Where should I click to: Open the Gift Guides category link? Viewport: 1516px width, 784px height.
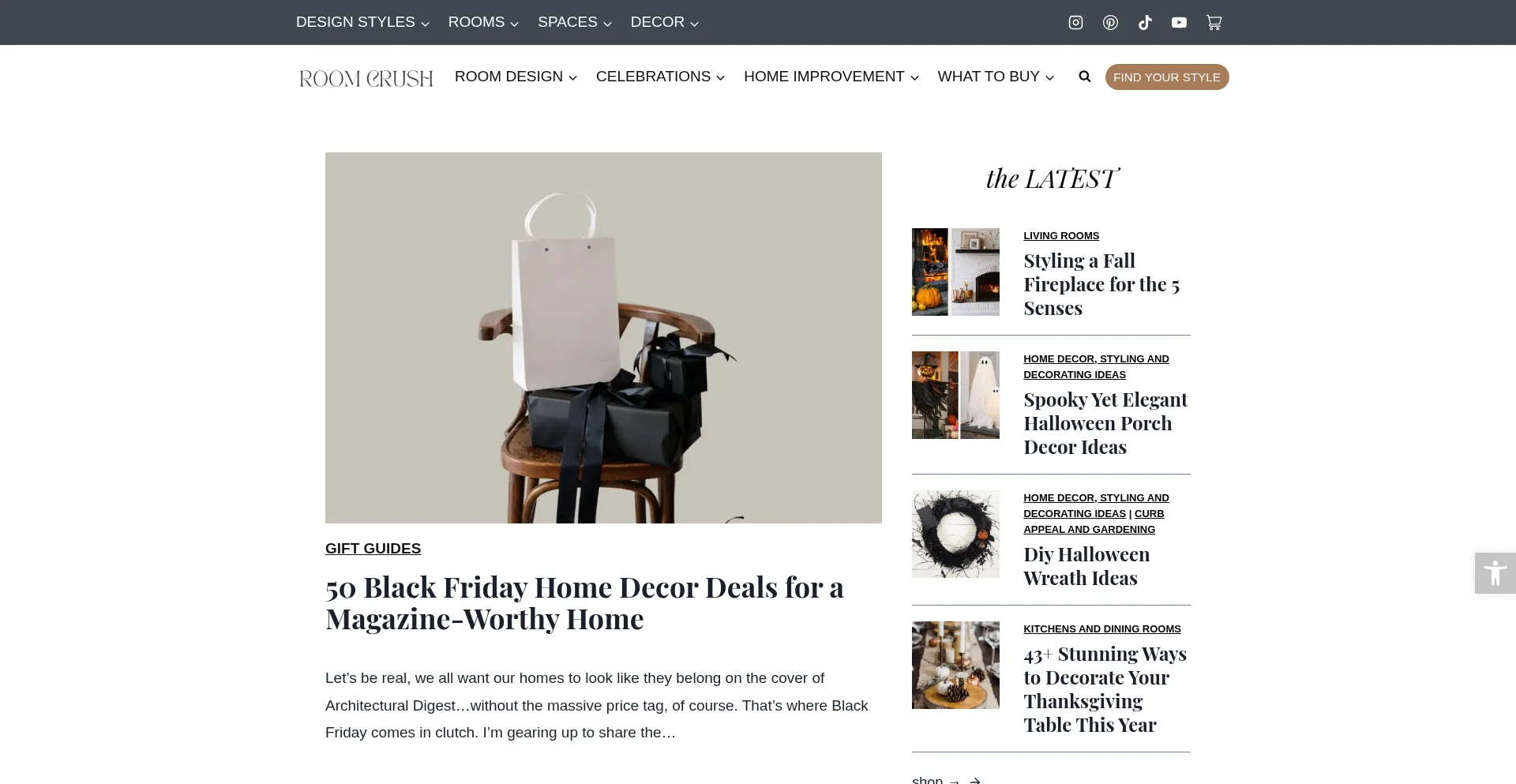[x=373, y=548]
